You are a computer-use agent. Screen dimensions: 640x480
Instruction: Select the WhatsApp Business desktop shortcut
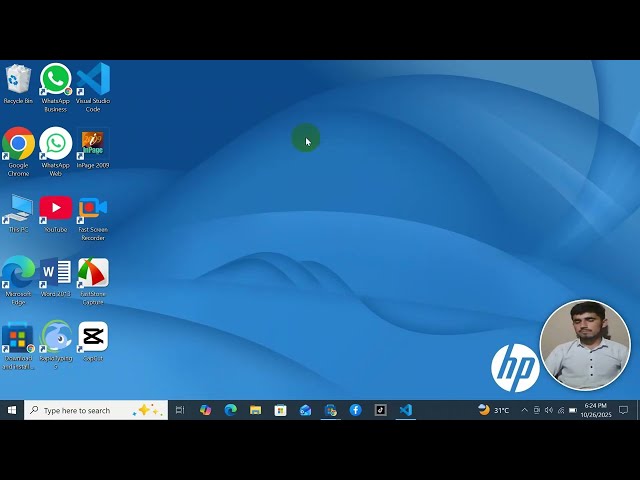[x=56, y=87]
